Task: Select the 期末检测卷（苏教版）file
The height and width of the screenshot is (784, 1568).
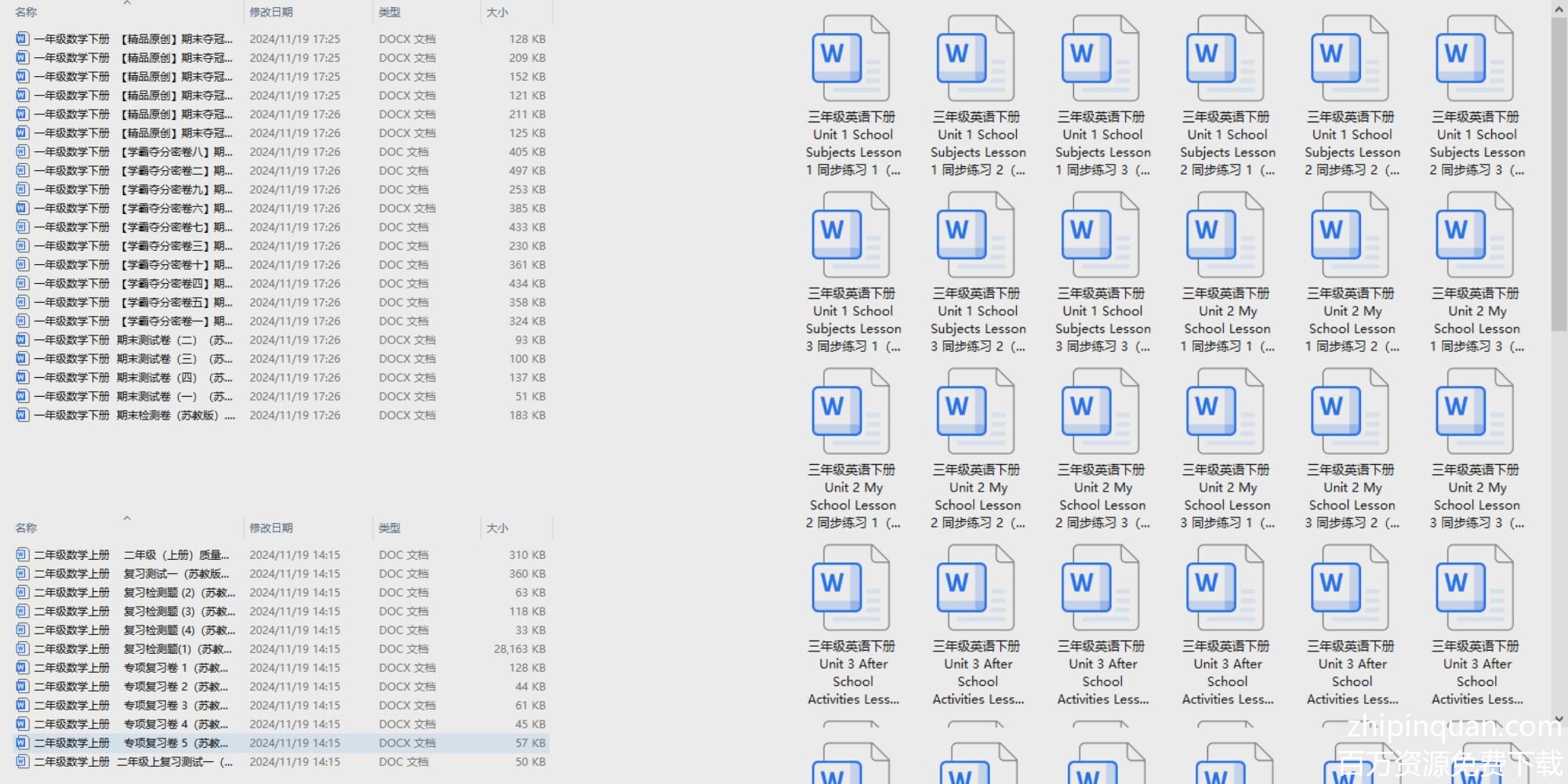Action: click(x=133, y=416)
